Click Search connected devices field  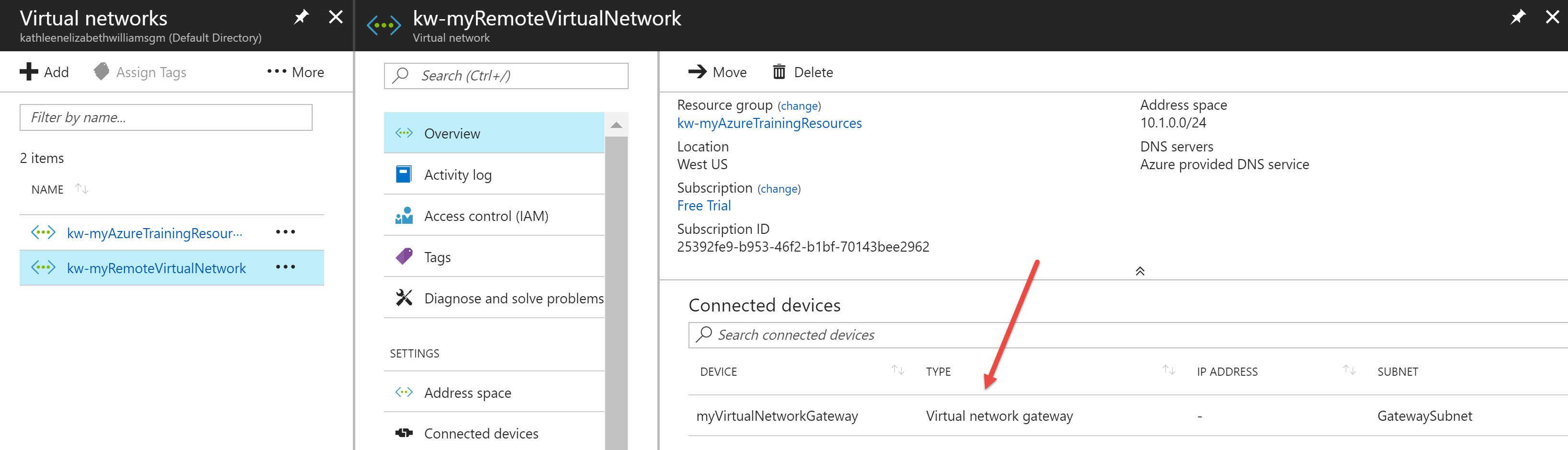click(x=1128, y=335)
